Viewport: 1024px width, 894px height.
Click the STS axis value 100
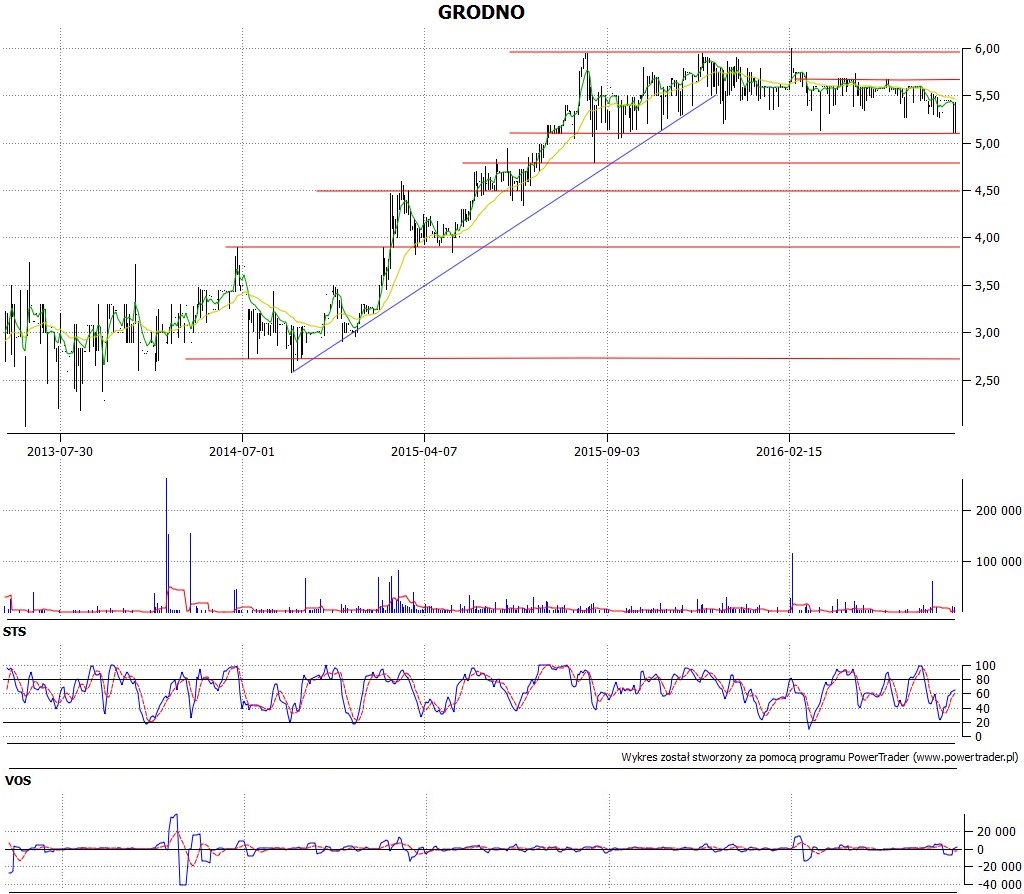pos(985,666)
